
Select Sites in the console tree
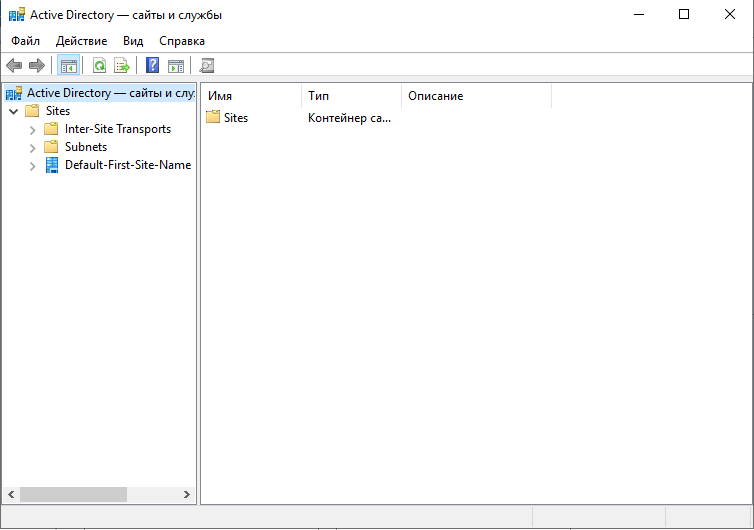pyautogui.click(x=58, y=111)
